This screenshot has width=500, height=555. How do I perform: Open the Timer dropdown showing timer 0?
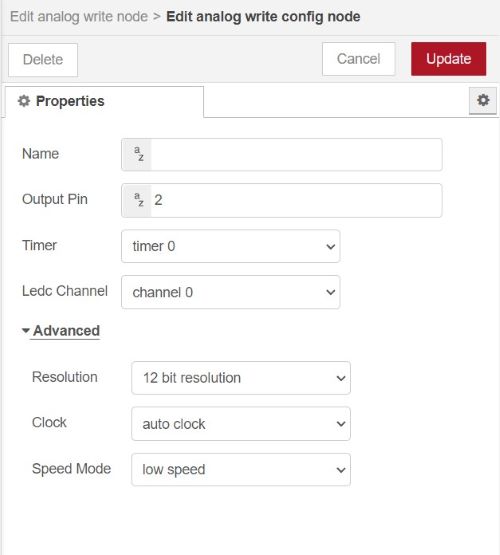[230, 246]
